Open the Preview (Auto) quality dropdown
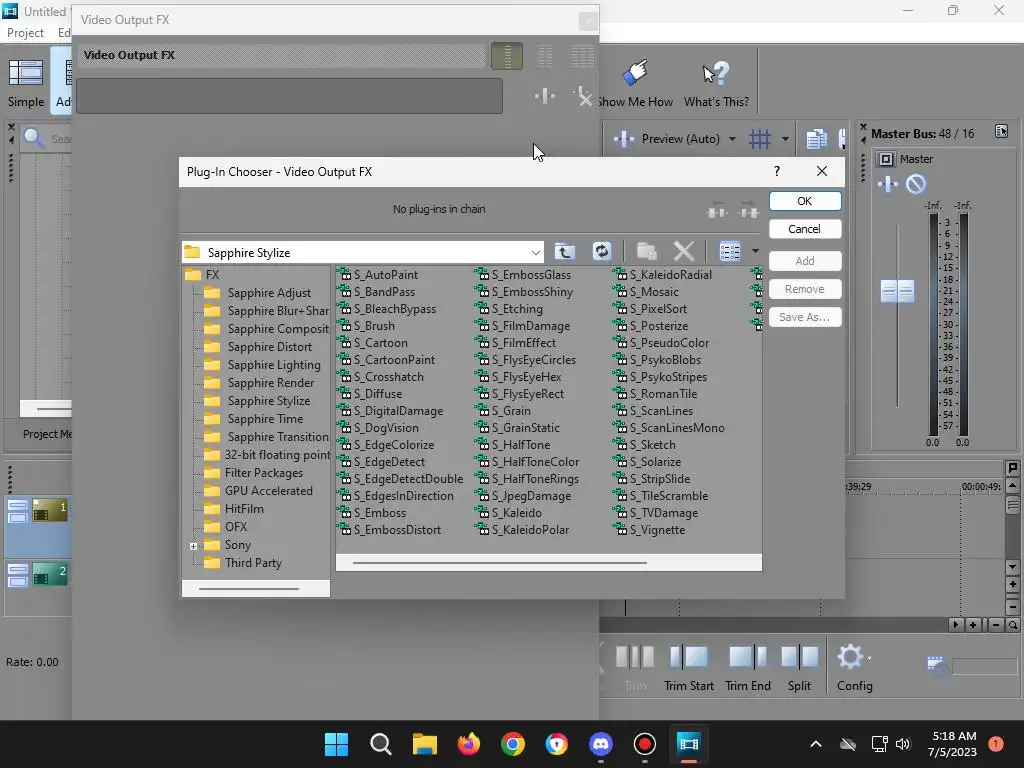 pyautogui.click(x=732, y=138)
